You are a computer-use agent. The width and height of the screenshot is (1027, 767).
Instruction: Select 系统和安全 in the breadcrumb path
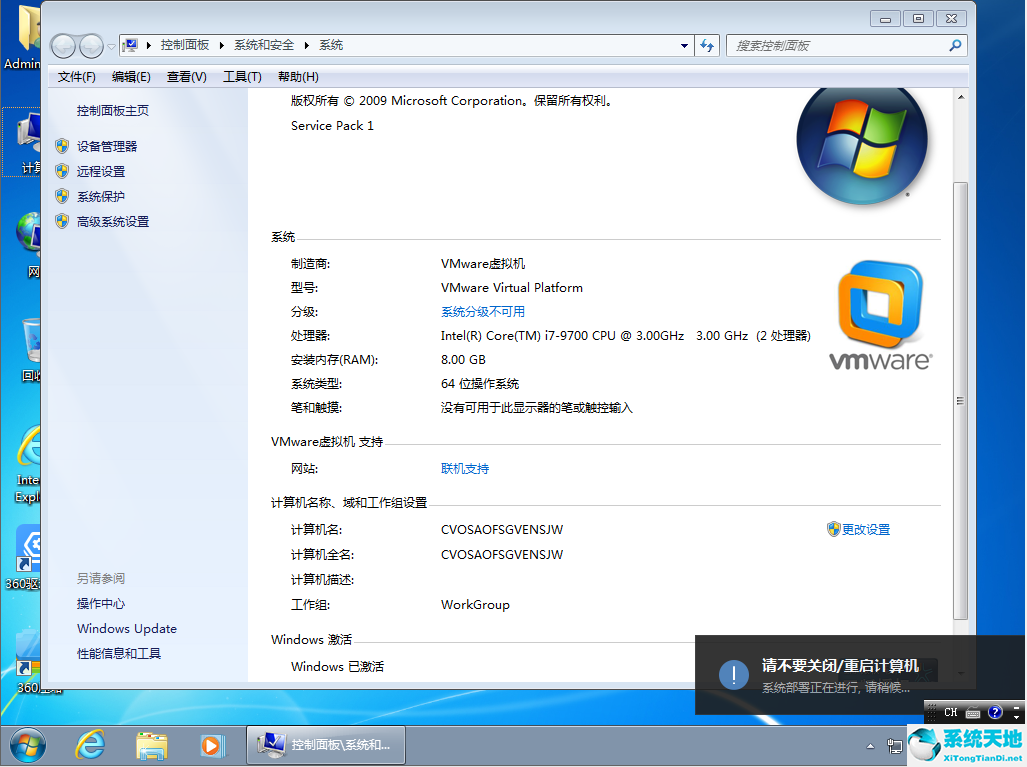(264, 45)
